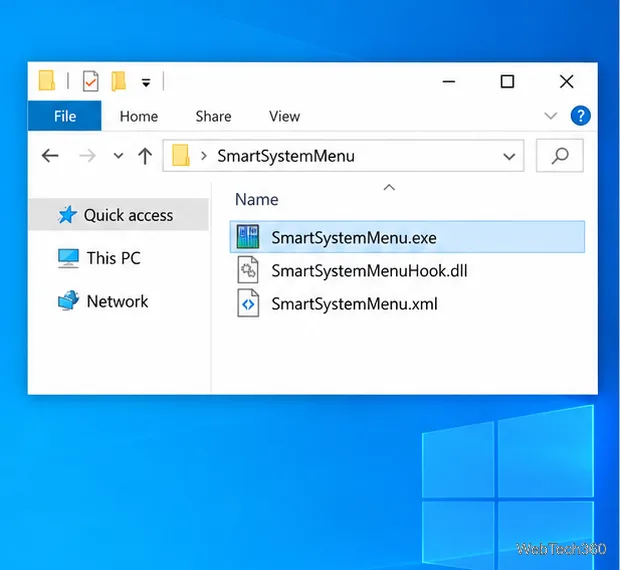The image size is (620, 570).
Task: Switch to the View ribbon tab
Action: [284, 117]
